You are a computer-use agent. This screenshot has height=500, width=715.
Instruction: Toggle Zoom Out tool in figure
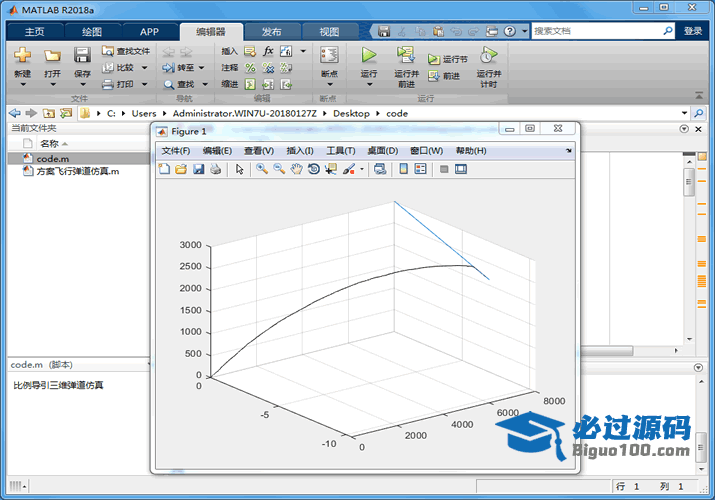pos(279,169)
